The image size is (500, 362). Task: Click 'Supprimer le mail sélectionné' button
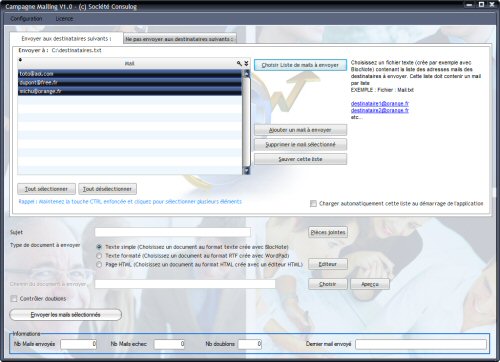tap(300, 144)
